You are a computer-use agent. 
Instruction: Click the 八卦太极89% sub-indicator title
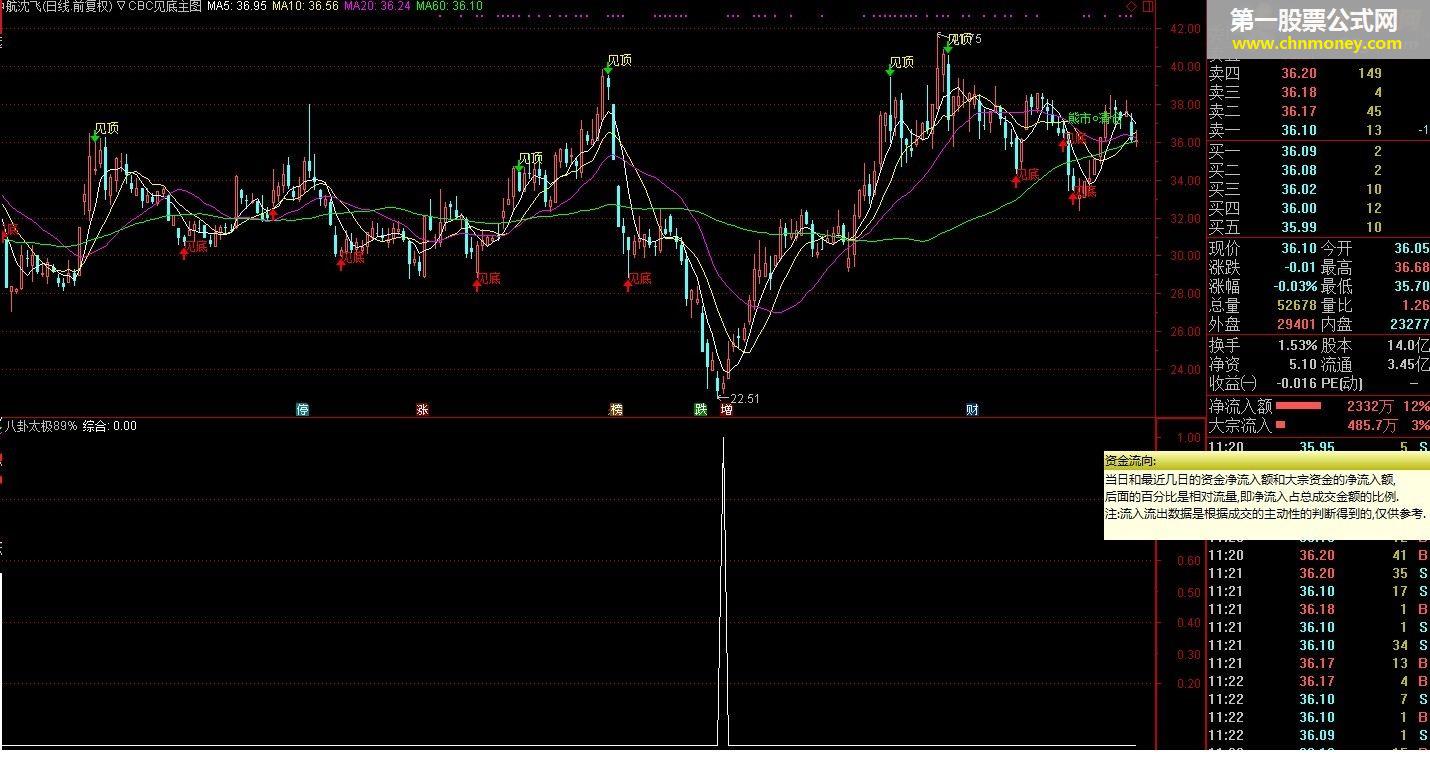[40, 426]
